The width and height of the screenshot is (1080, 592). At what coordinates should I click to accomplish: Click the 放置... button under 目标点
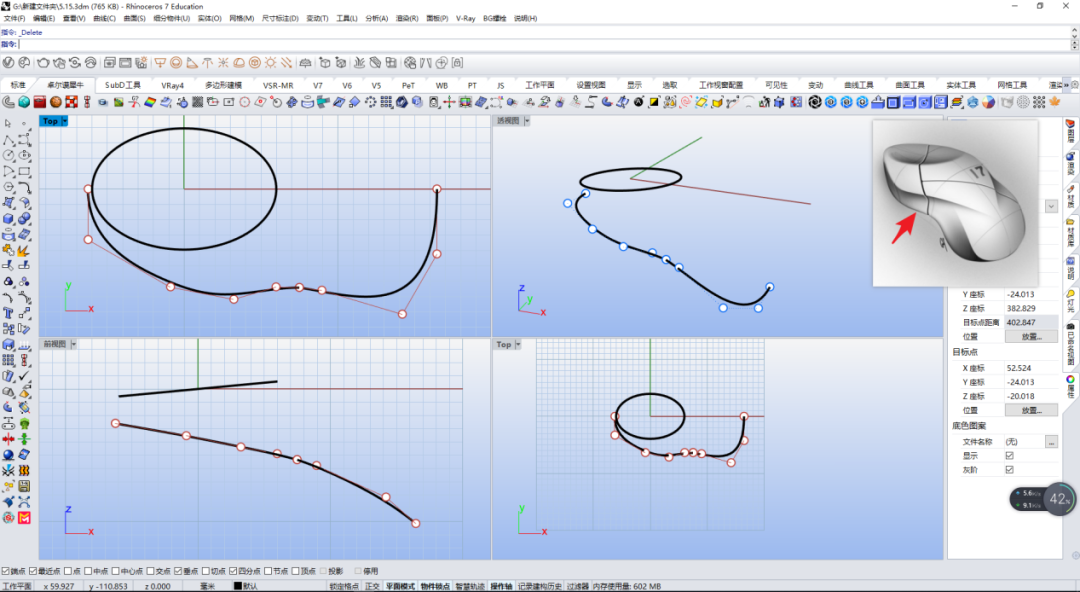tap(1031, 410)
